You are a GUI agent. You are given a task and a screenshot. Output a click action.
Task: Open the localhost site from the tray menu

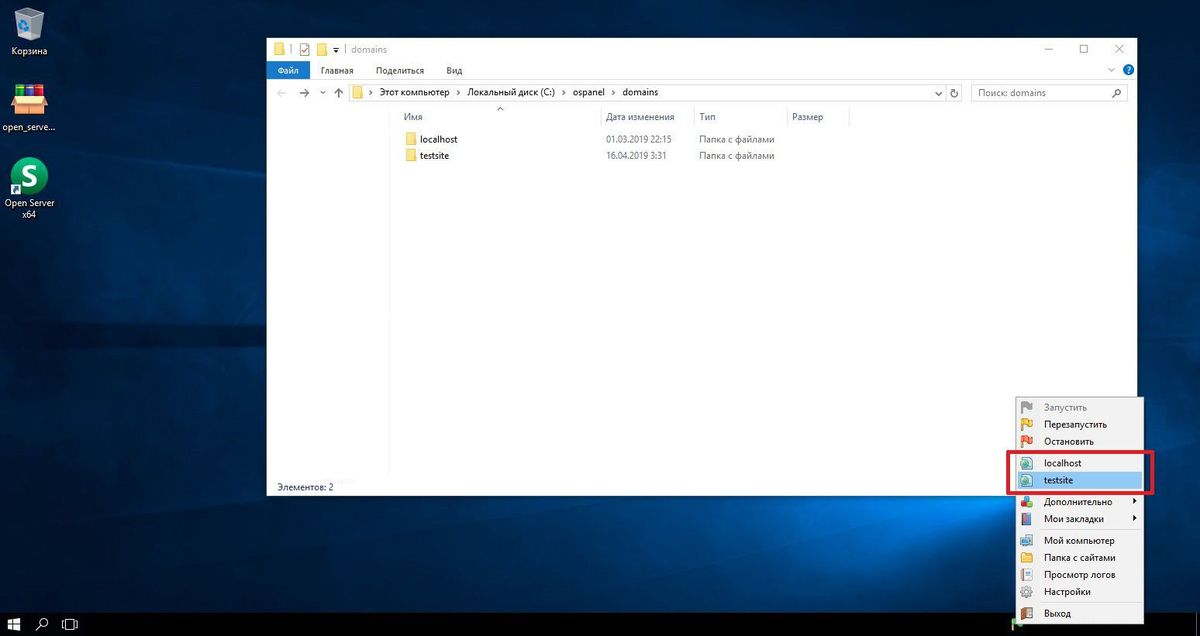1079,463
